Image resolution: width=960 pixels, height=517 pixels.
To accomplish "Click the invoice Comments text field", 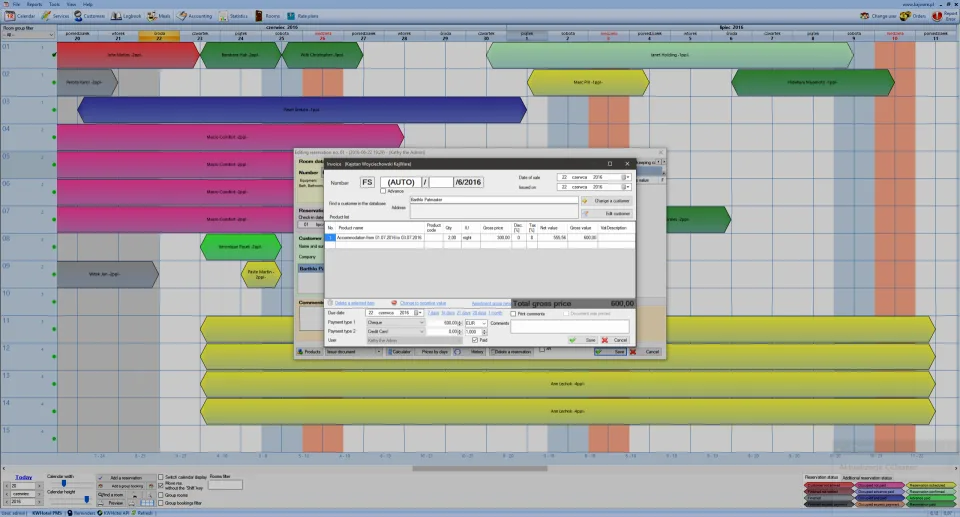I will click(569, 326).
